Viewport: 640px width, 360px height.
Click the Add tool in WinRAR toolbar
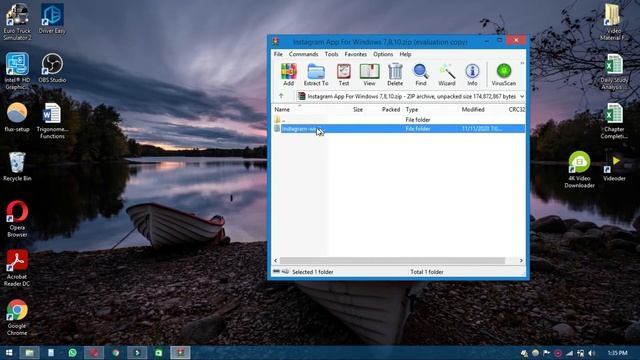point(289,75)
